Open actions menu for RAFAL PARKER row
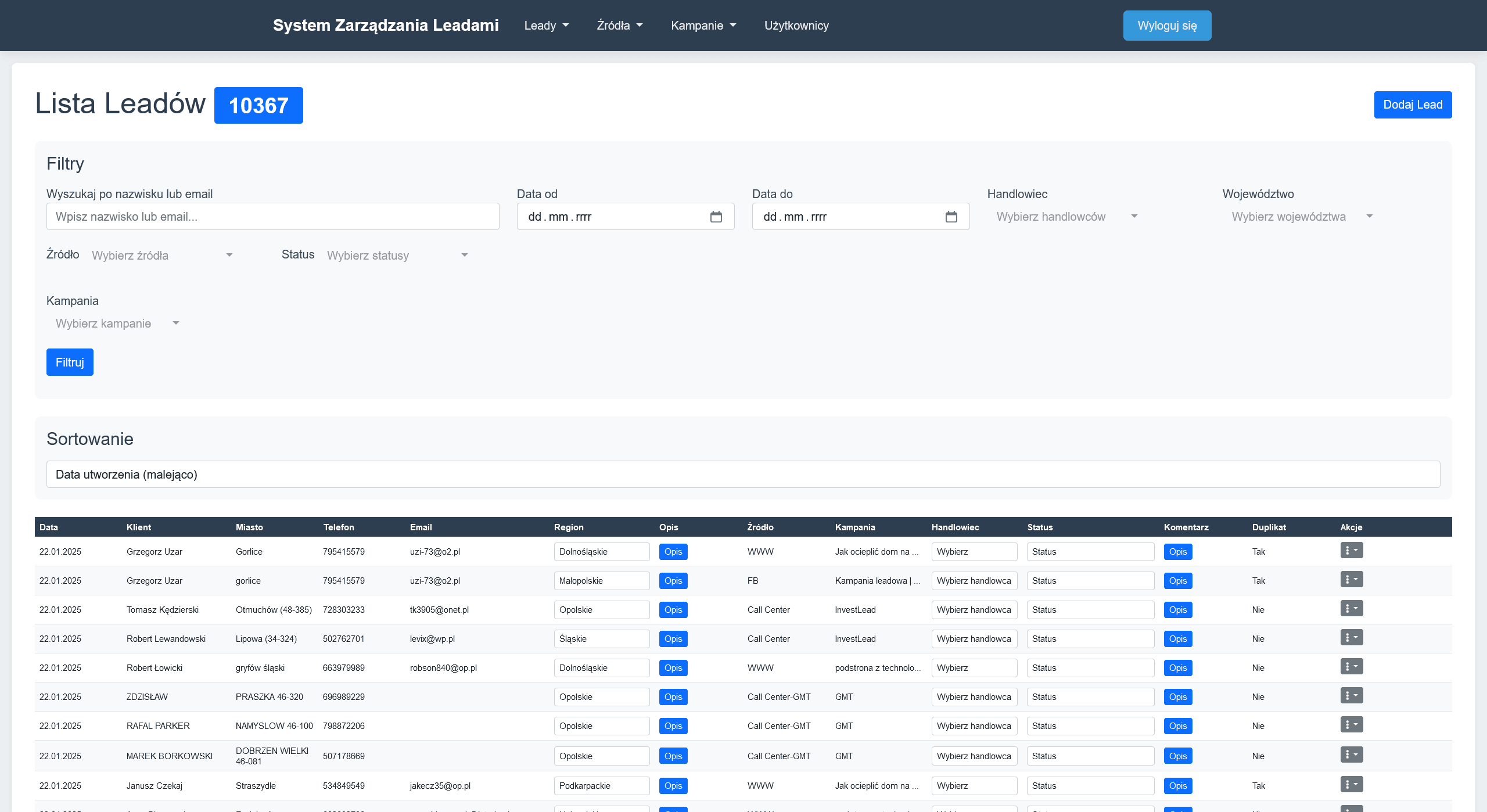This screenshot has height=812, width=1487. coord(1351,725)
